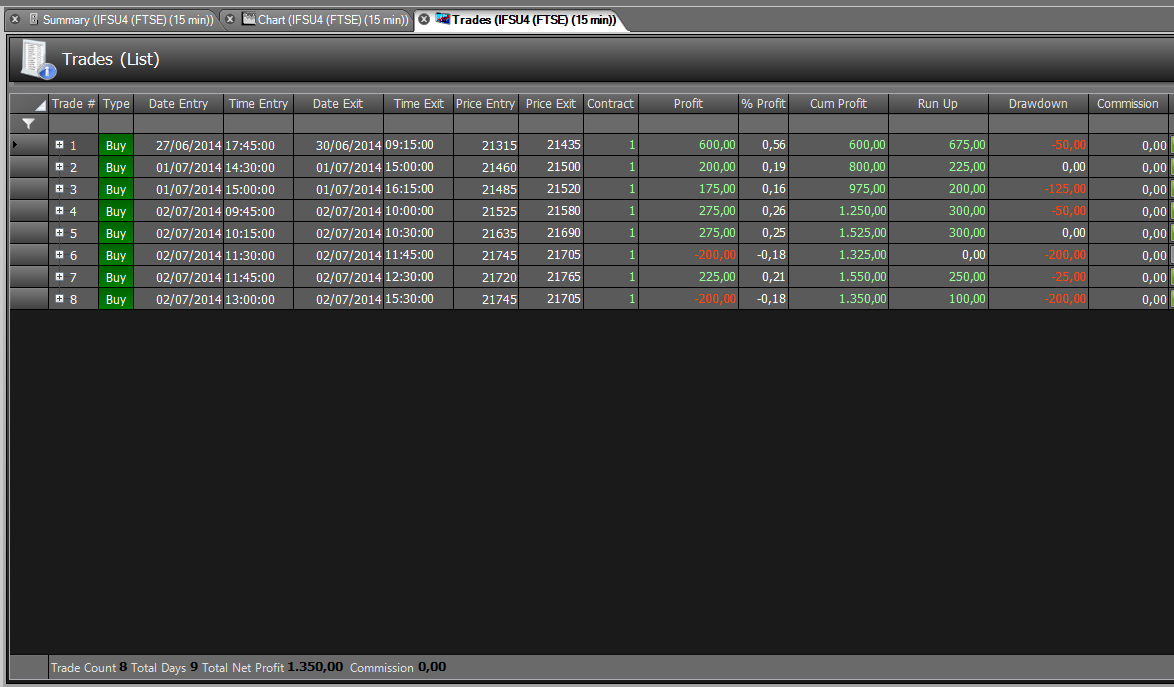This screenshot has height=687, width=1174.
Task: Click the Date Entry filter field
Action: tap(178, 123)
